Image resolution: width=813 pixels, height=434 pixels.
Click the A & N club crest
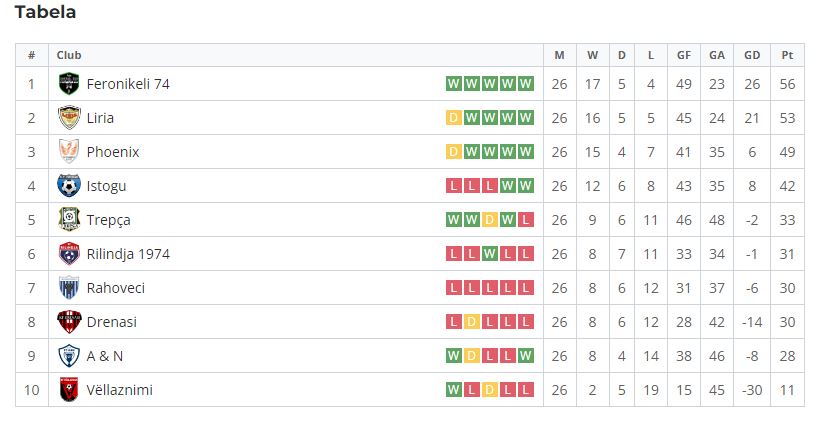coord(68,356)
